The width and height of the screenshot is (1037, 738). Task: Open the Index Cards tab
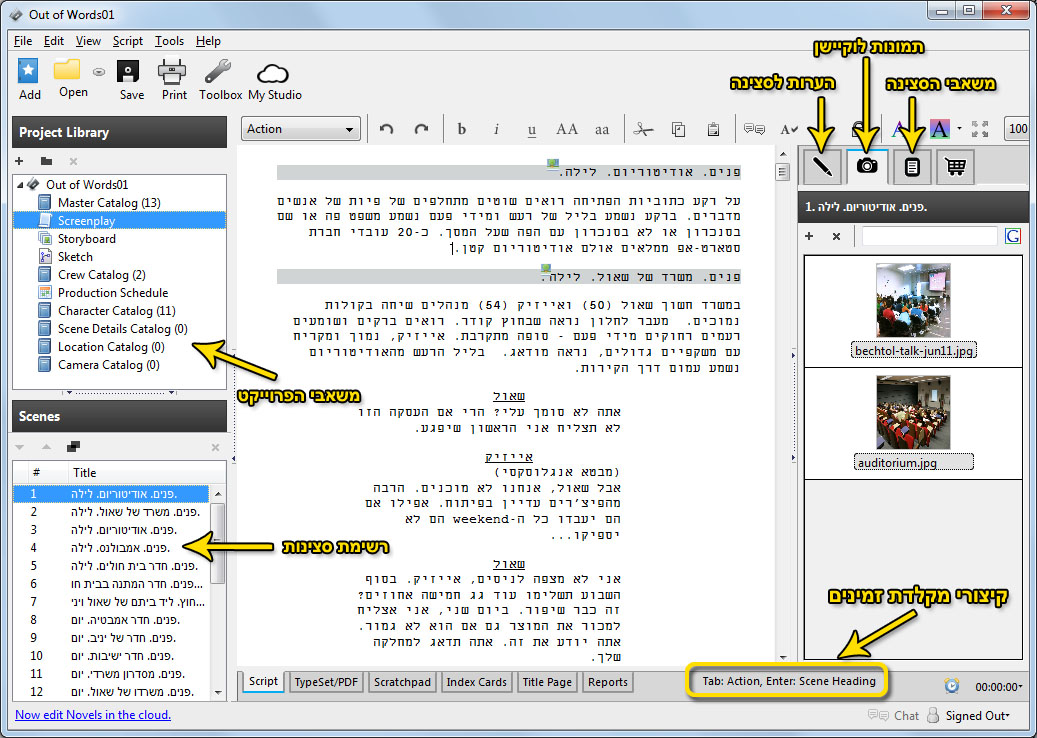coord(476,682)
